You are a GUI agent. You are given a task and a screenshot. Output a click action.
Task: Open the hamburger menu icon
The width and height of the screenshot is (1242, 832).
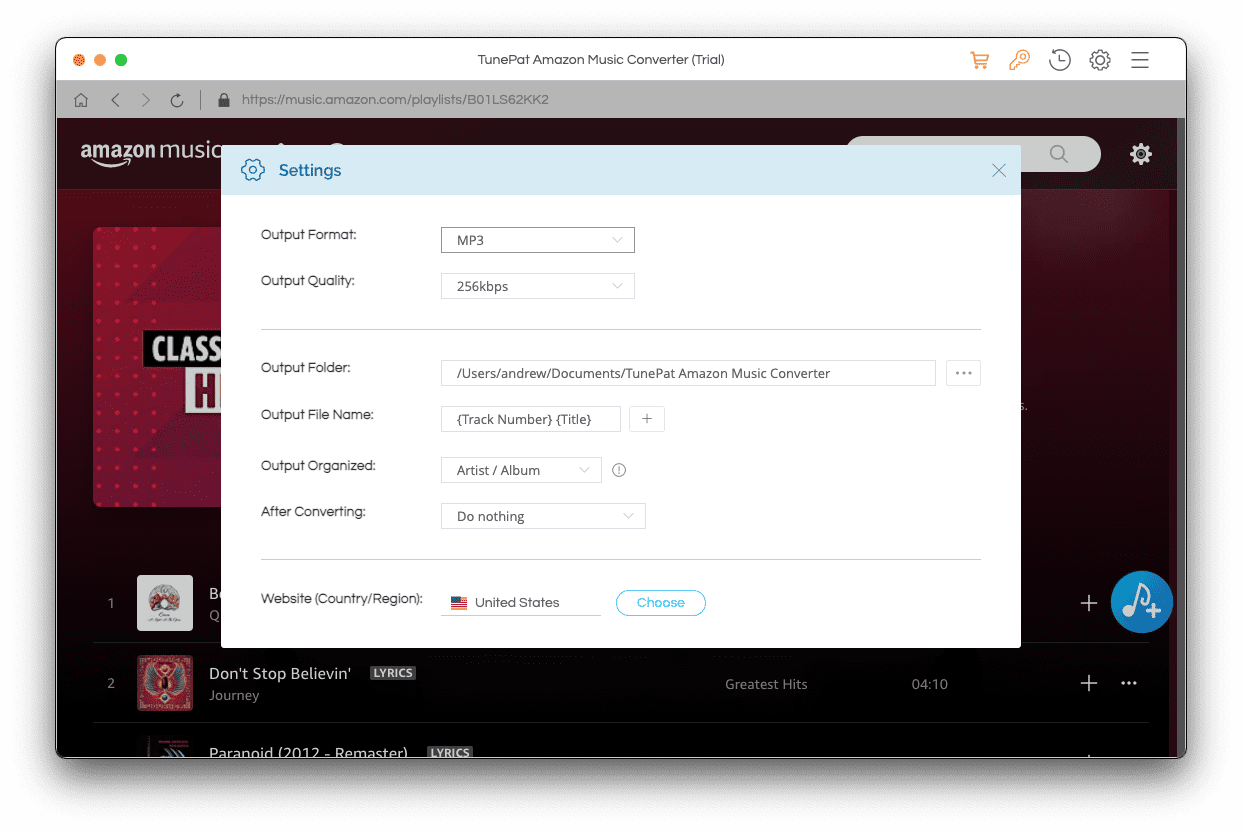pos(1140,60)
